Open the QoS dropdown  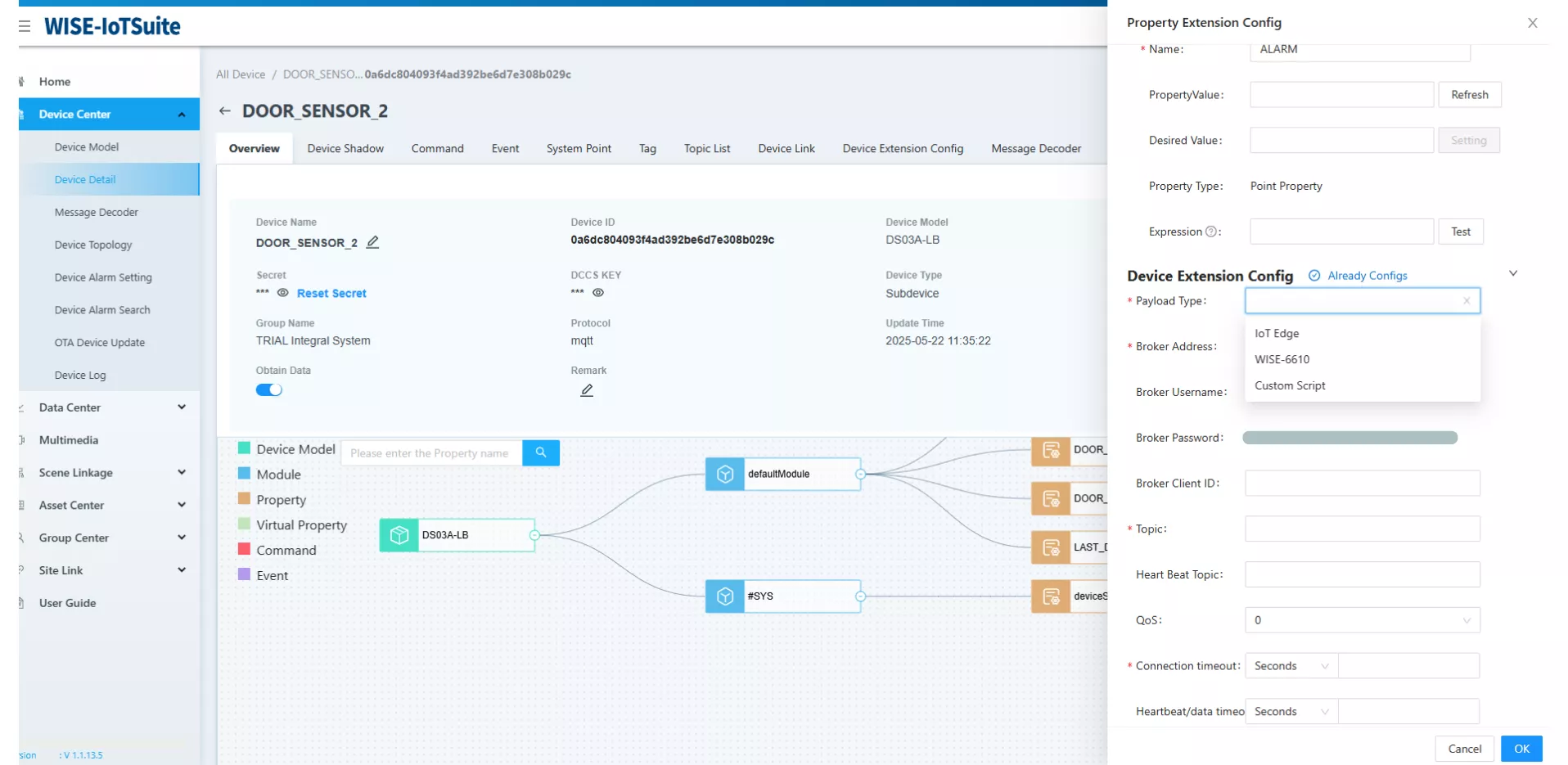1363,620
